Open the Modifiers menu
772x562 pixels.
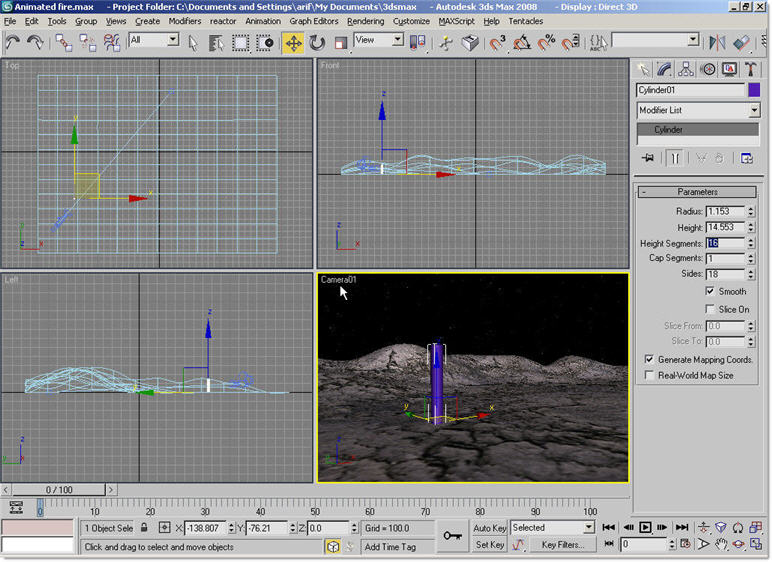click(184, 21)
